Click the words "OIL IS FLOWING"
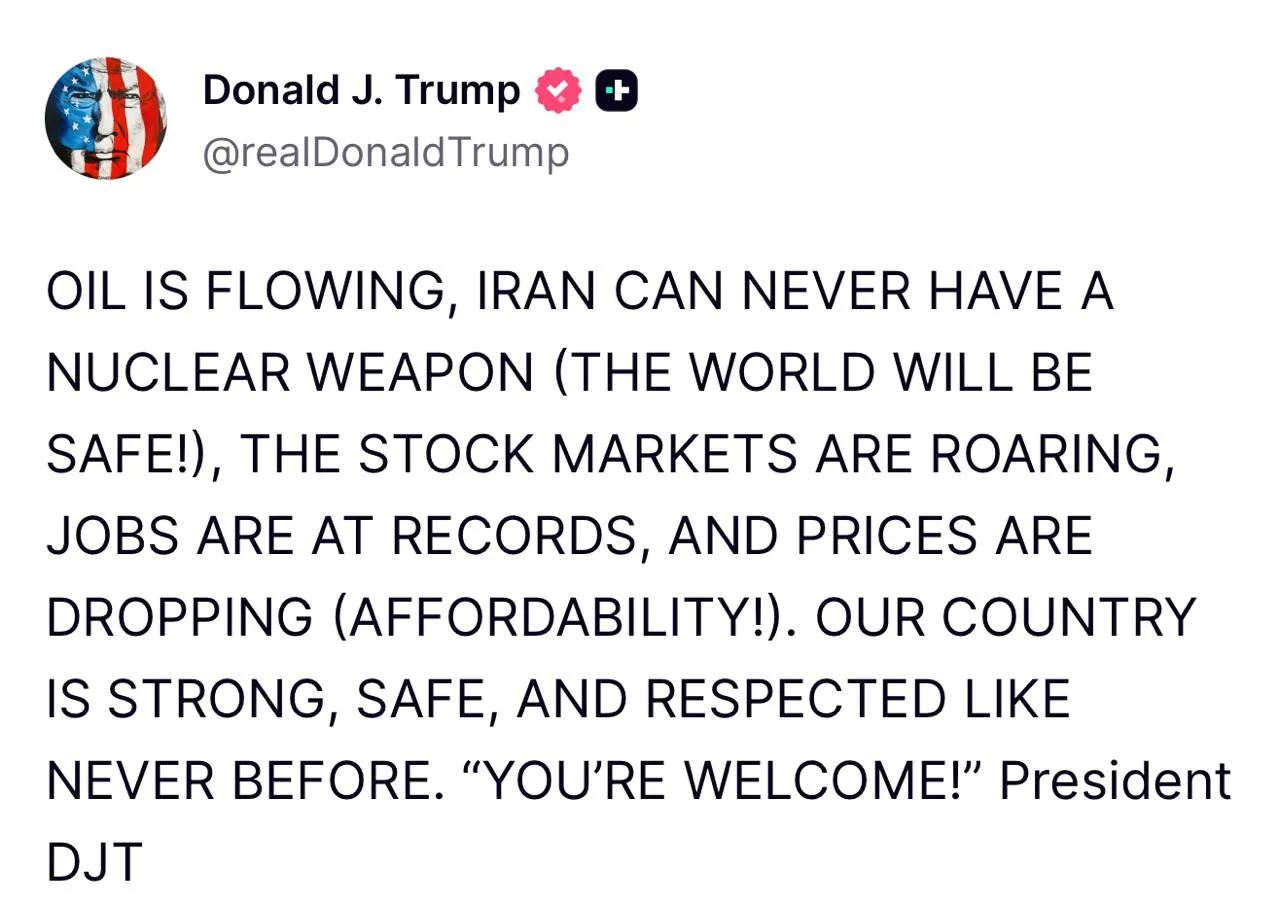 coord(247,292)
